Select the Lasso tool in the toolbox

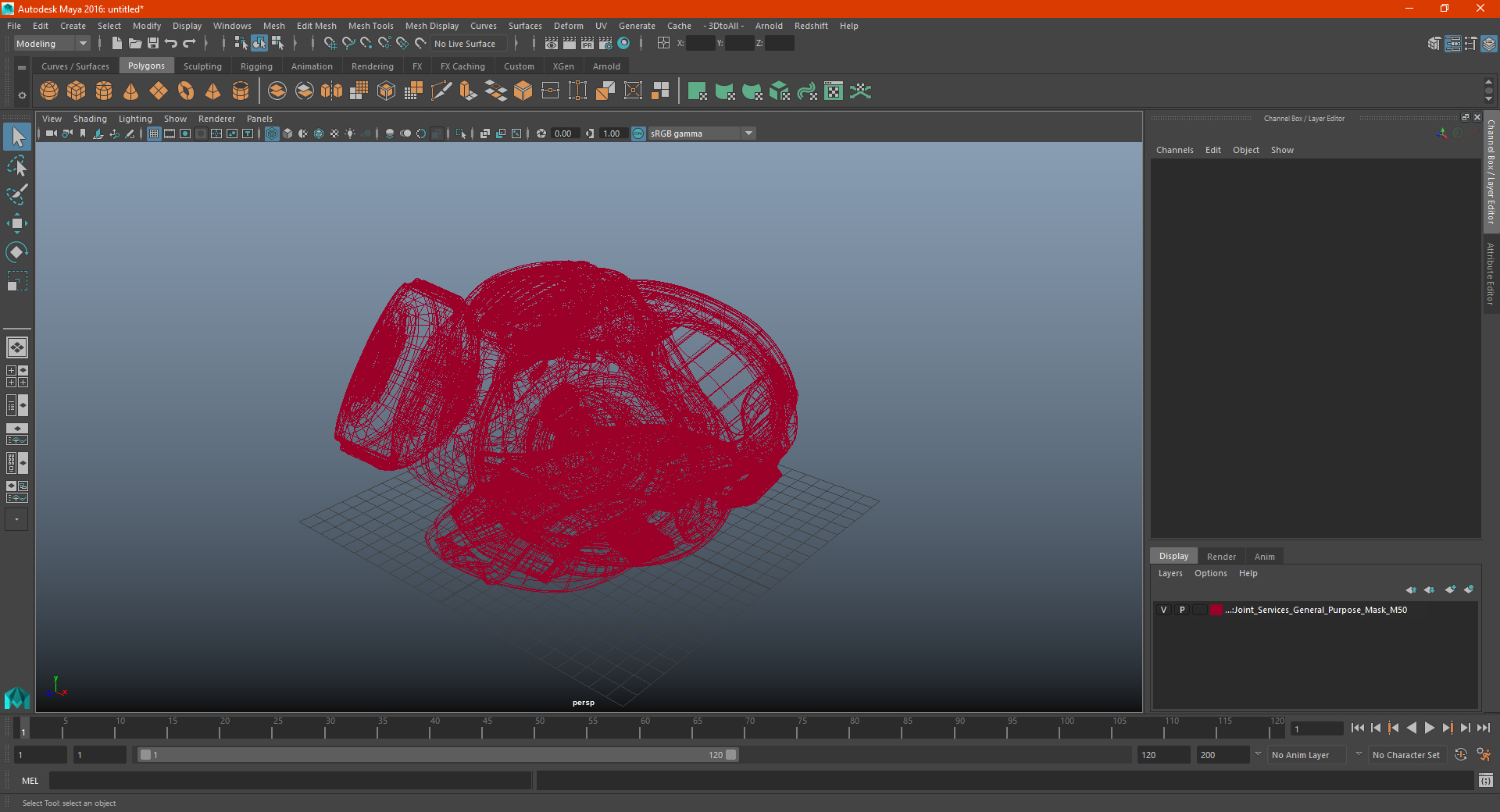pyautogui.click(x=16, y=166)
